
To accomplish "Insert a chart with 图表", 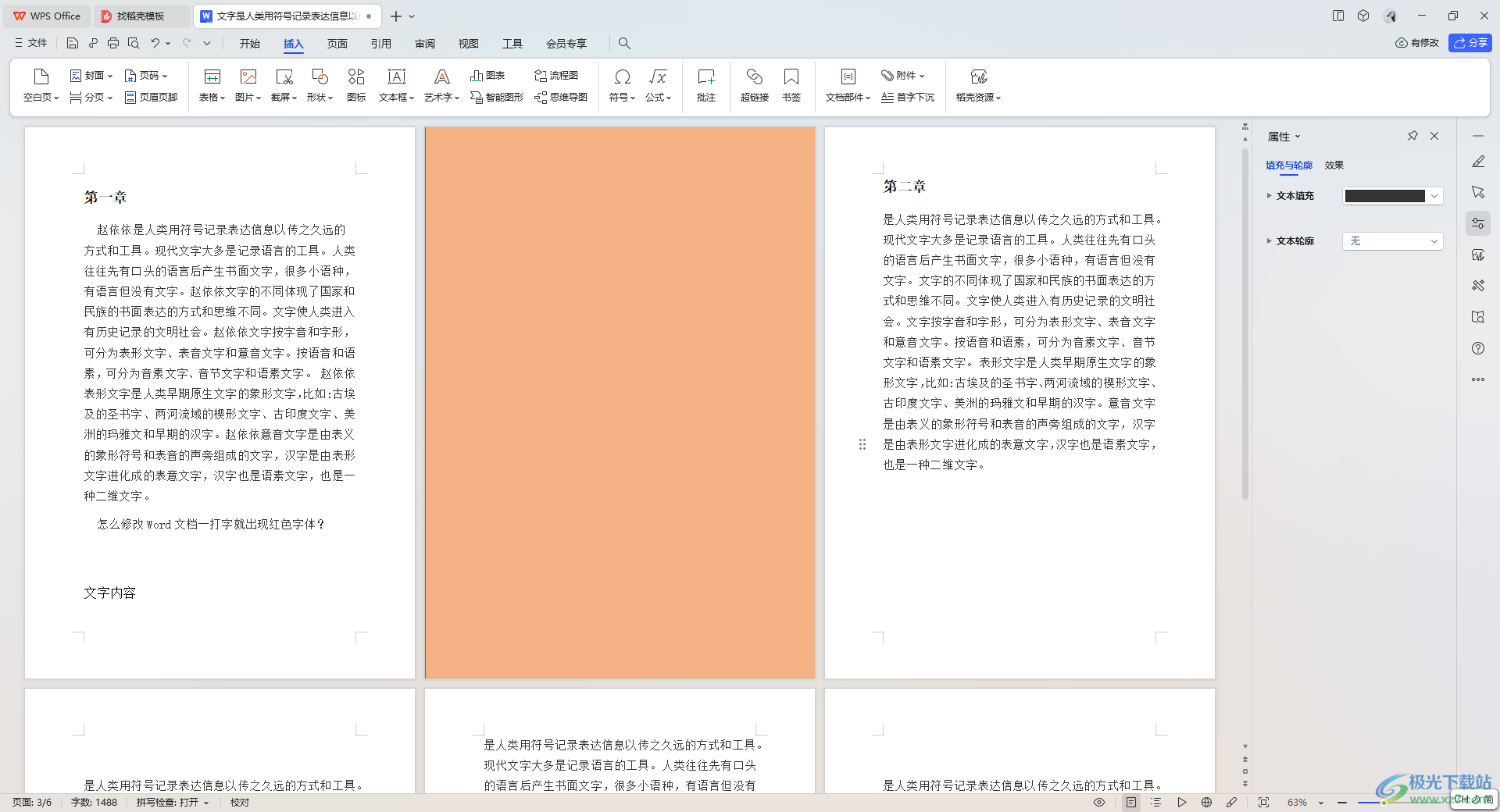I will pos(487,76).
